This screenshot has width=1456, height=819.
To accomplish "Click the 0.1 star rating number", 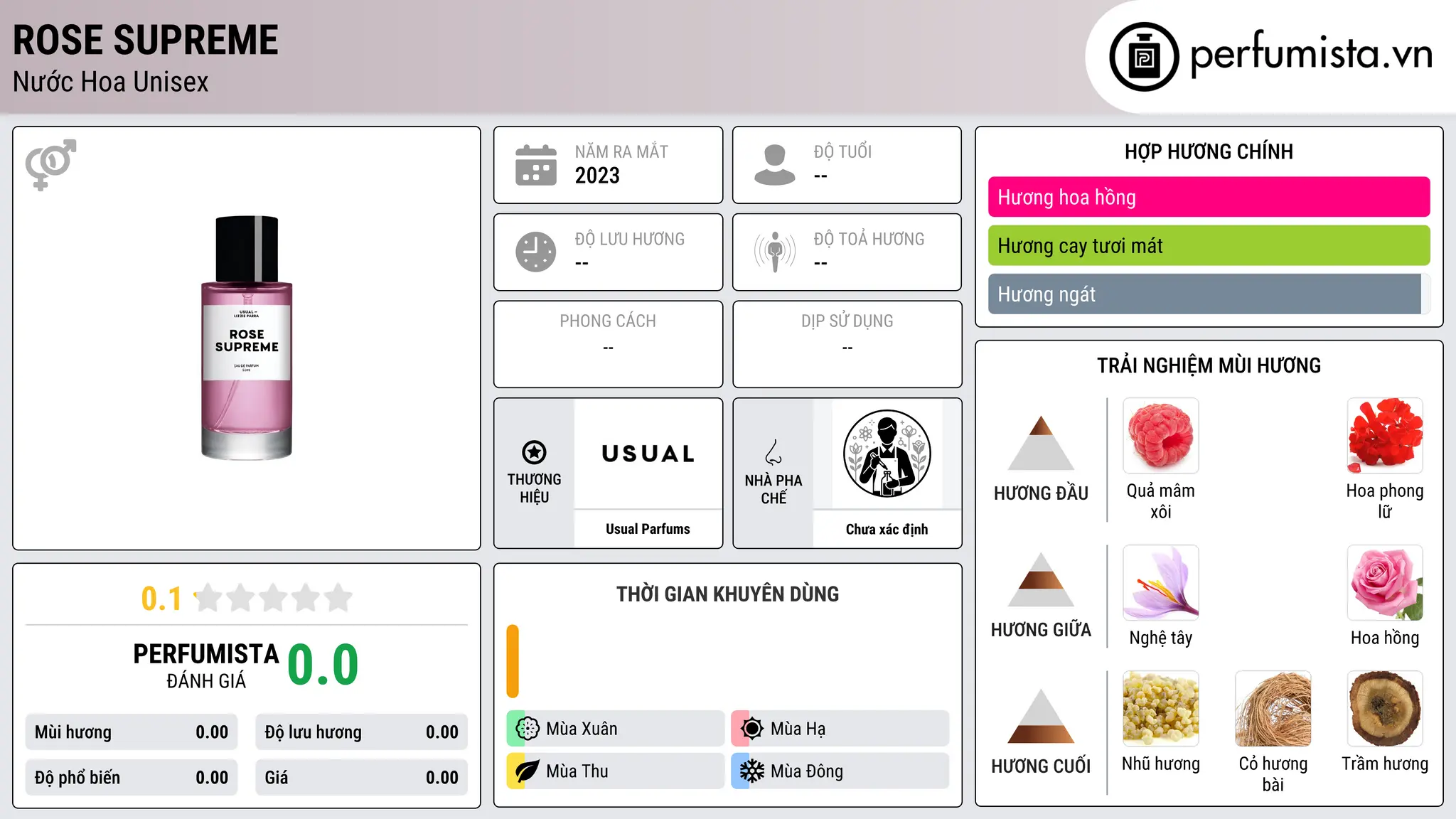I will pos(161,599).
